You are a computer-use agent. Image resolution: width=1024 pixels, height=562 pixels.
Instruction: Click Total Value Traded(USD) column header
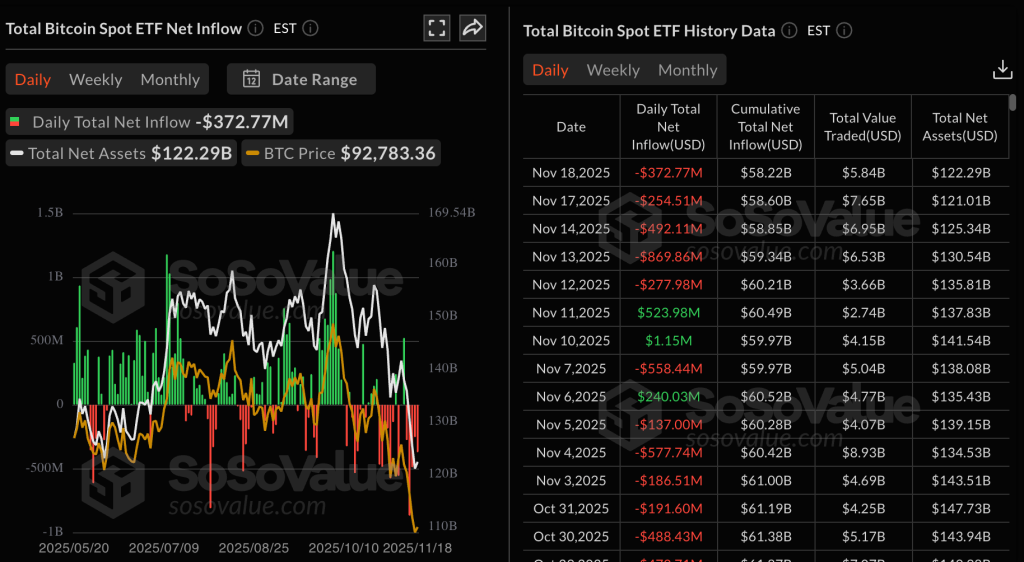(863, 127)
